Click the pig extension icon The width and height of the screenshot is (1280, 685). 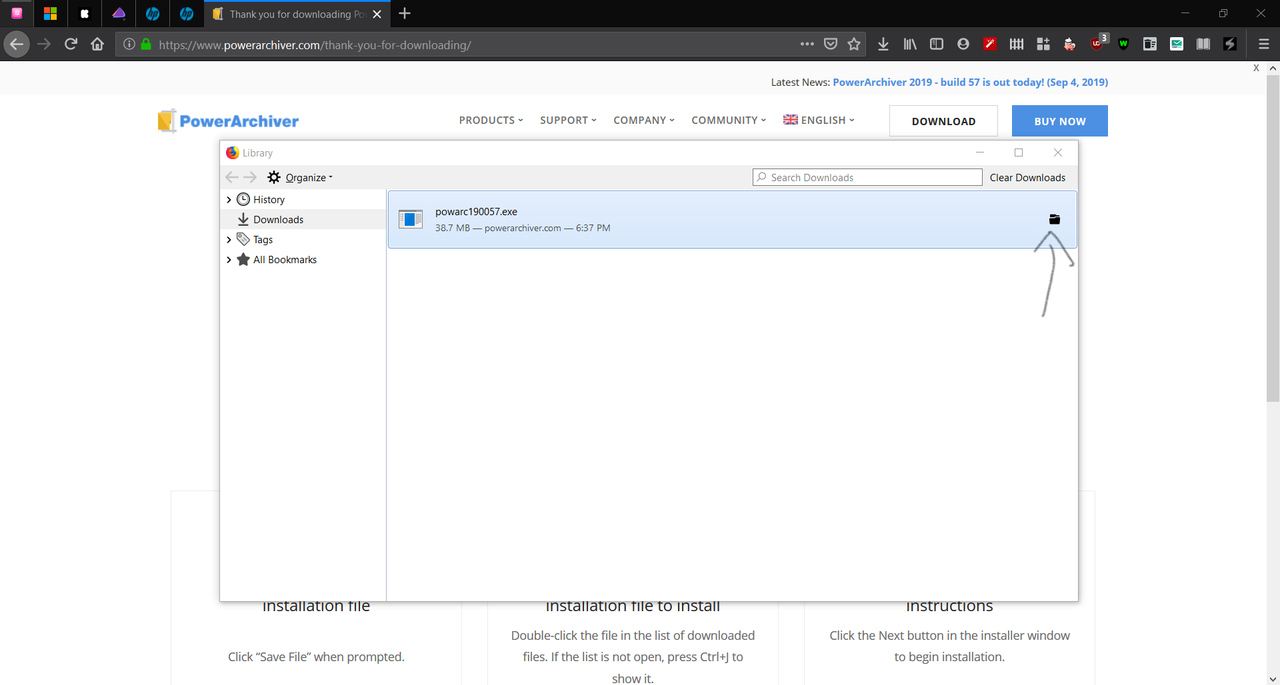pos(1070,44)
